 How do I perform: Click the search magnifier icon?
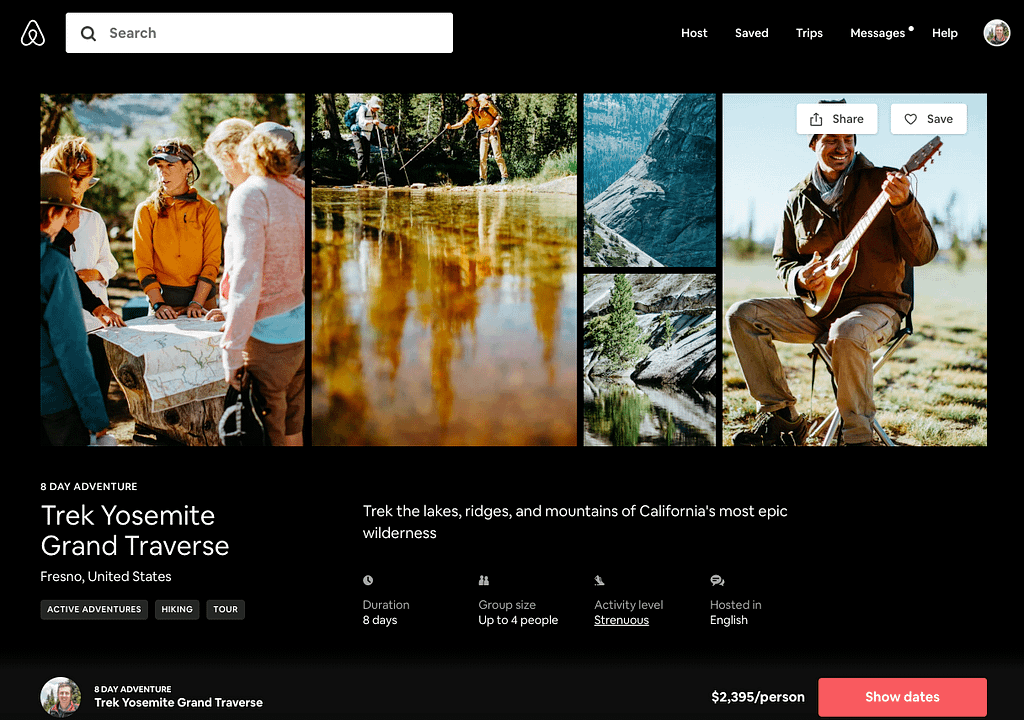pos(88,33)
